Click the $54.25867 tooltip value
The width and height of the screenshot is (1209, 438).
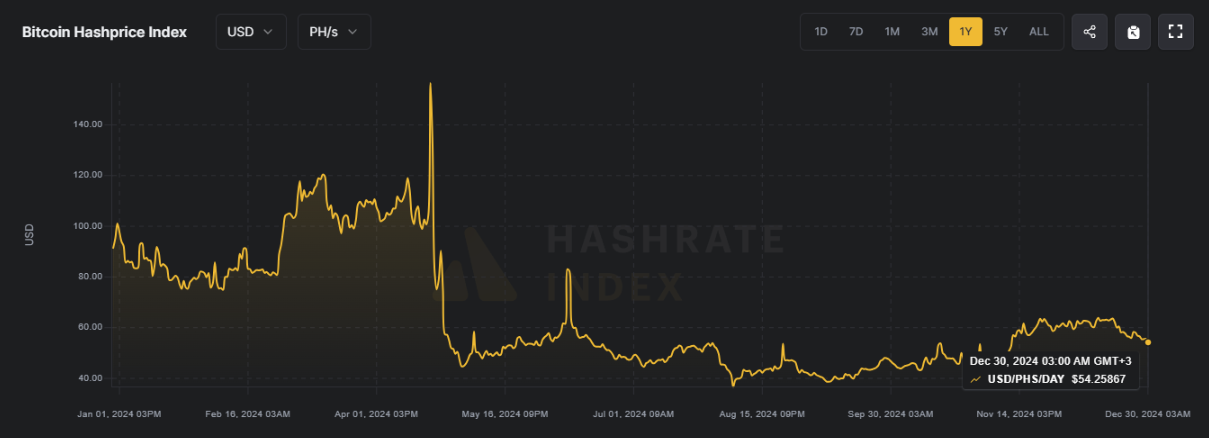1101,379
